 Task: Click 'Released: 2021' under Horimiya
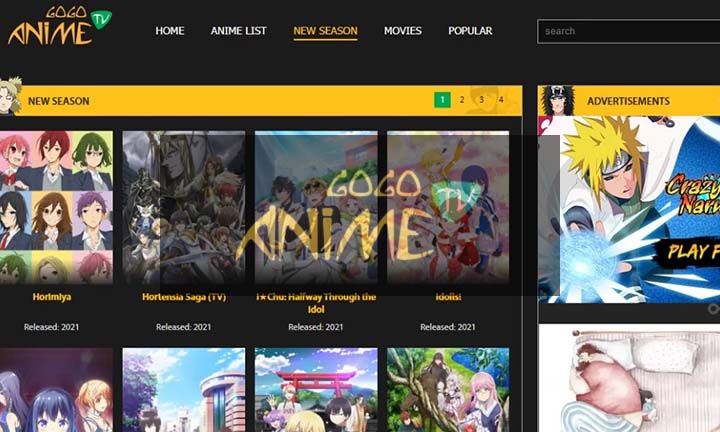click(51, 327)
